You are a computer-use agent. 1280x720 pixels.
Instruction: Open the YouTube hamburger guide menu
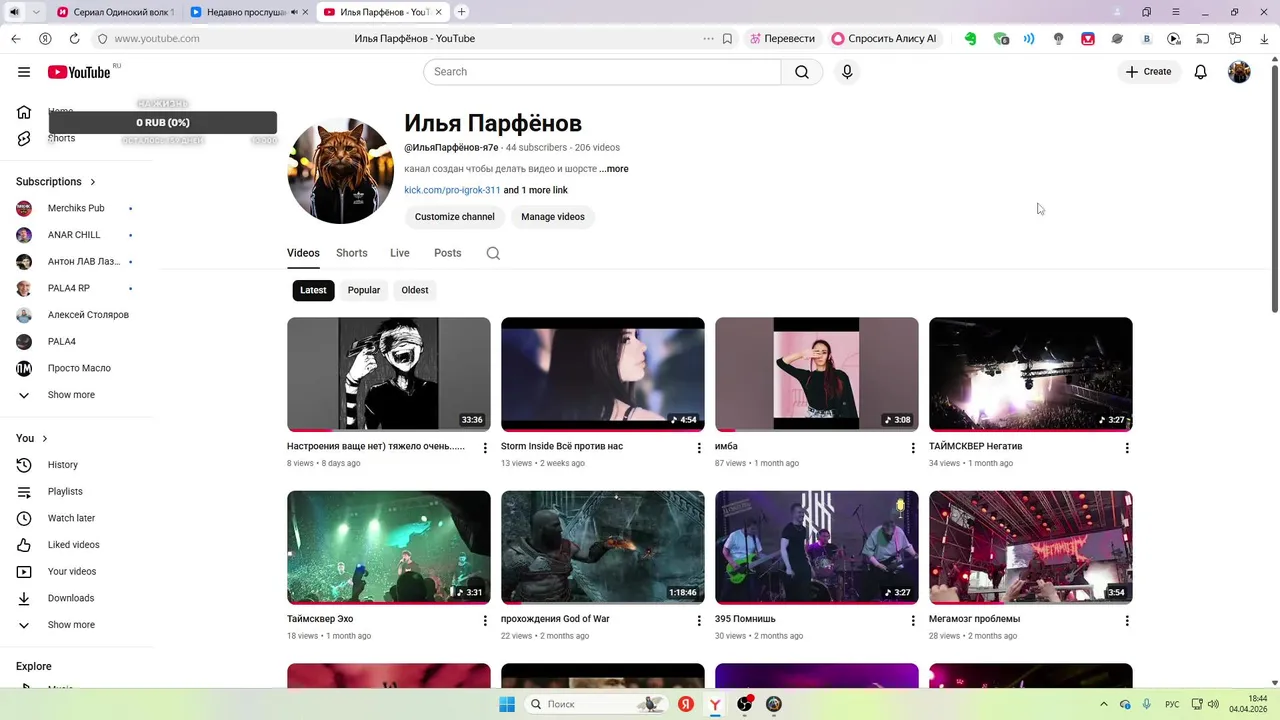24,72
